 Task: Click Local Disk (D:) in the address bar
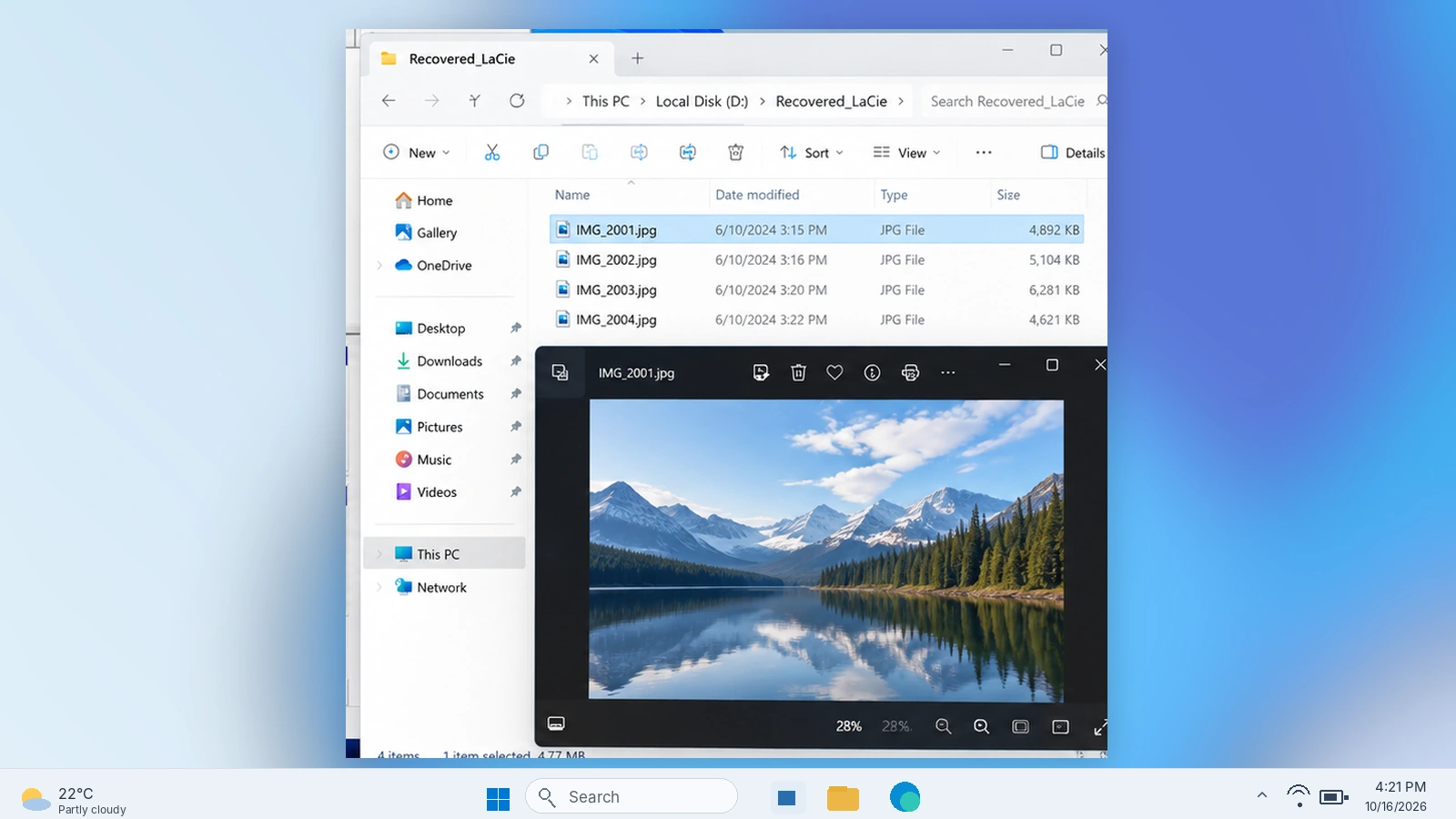[702, 101]
